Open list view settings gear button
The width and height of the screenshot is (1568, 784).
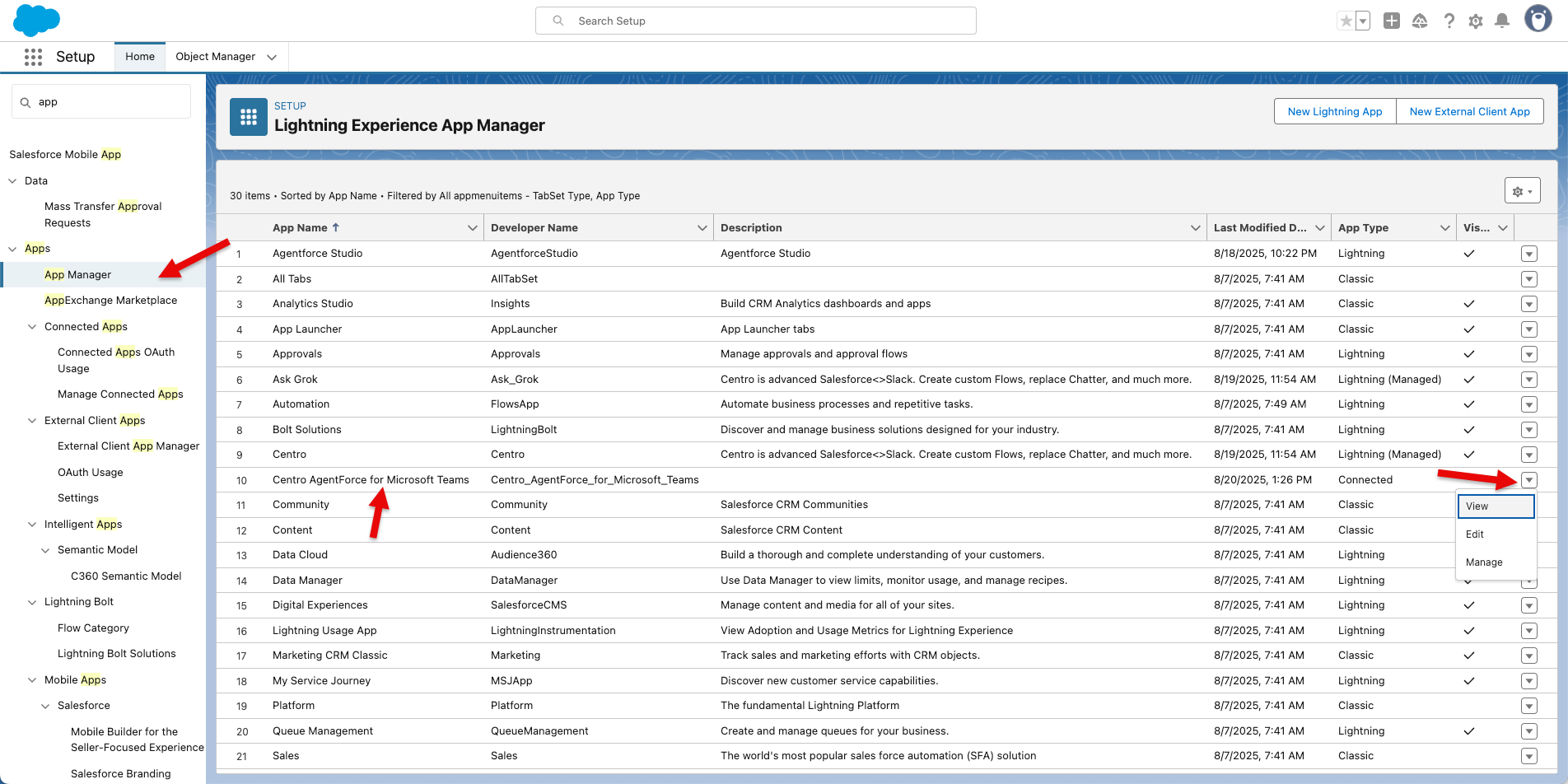point(1522,191)
